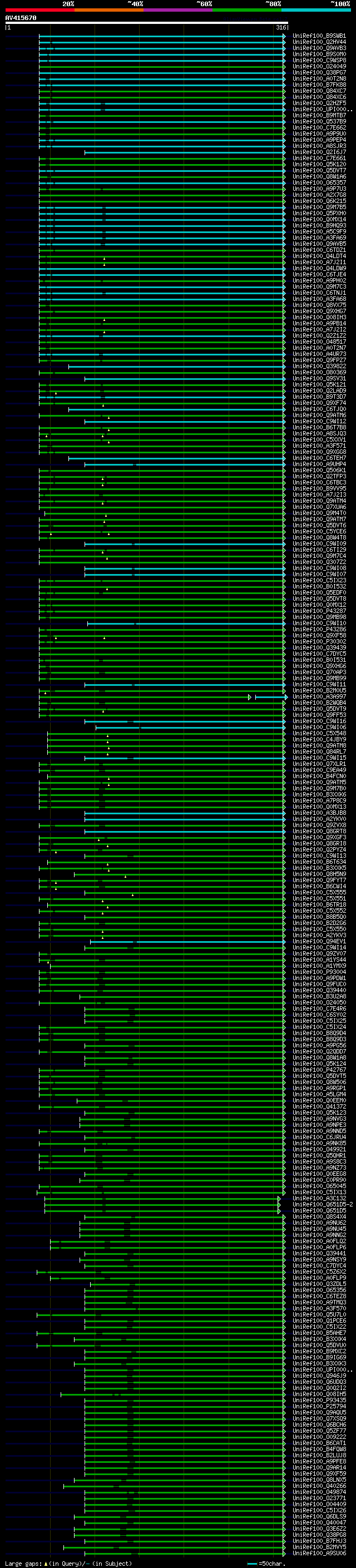Select the UniRef100_Q2HZF5 entry
Viewport: 356px width, 1568px height.
(319, 103)
